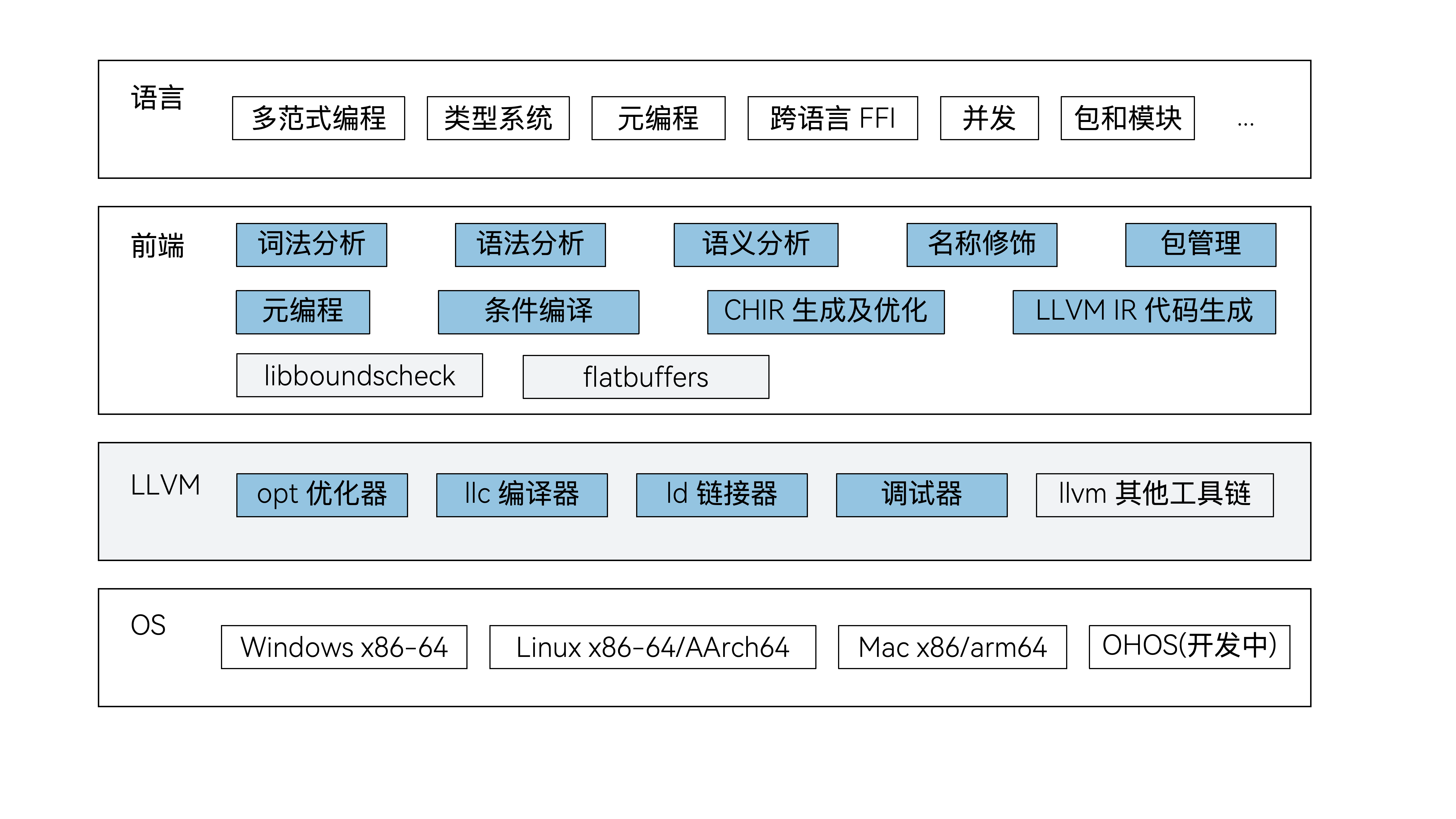This screenshot has height=819, width=1456.
Task: Select the 跨语言 FFI box
Action: 833,118
